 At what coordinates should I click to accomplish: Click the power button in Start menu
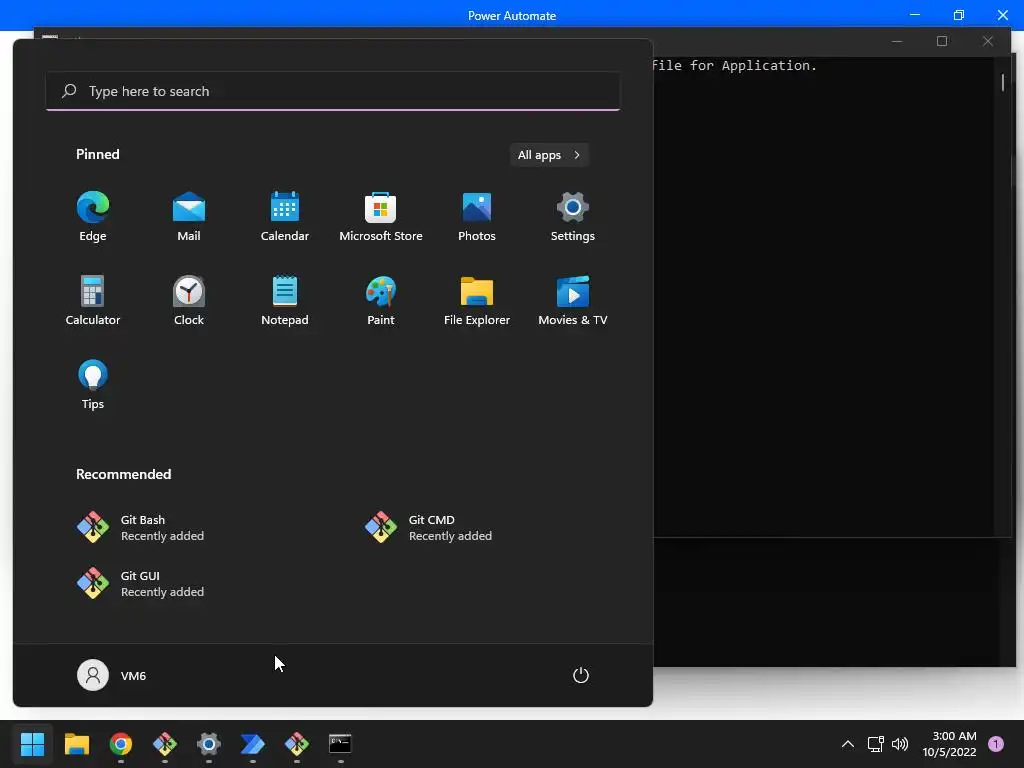pos(581,675)
